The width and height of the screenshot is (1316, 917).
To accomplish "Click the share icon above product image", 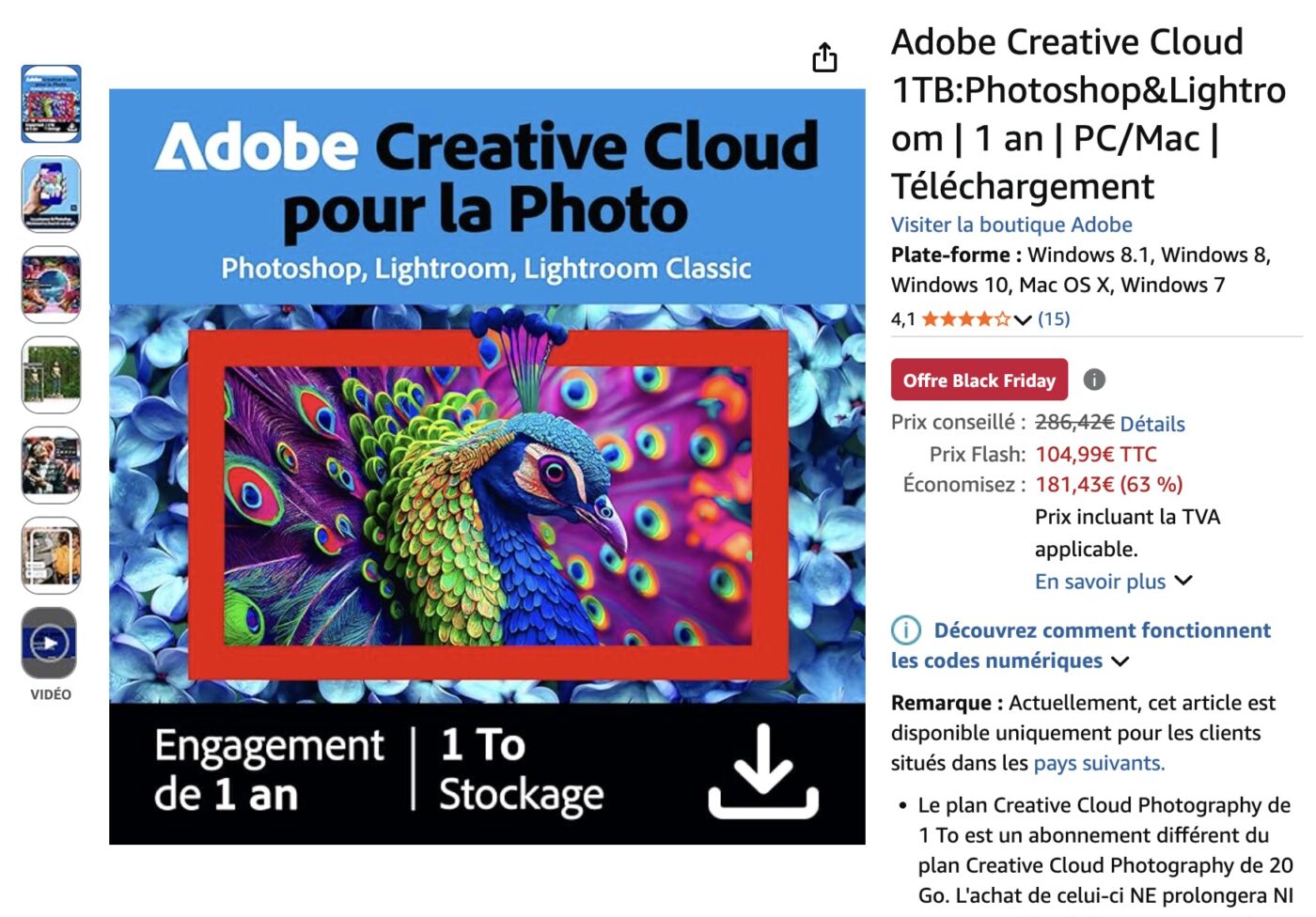I will coord(824,58).
